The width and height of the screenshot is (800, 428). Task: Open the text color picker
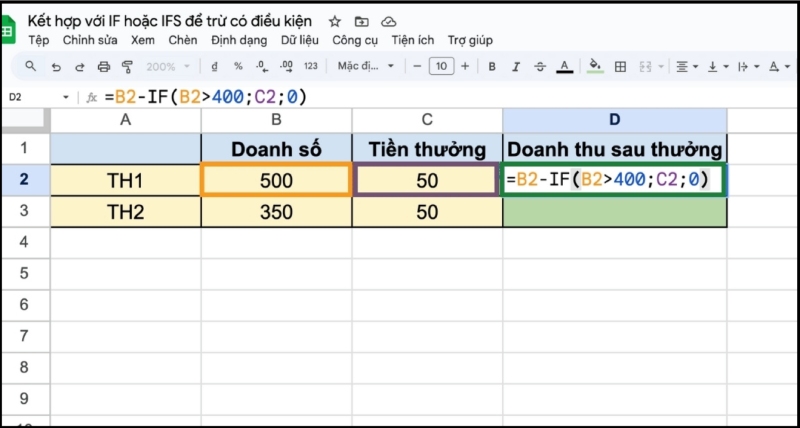coord(564,66)
